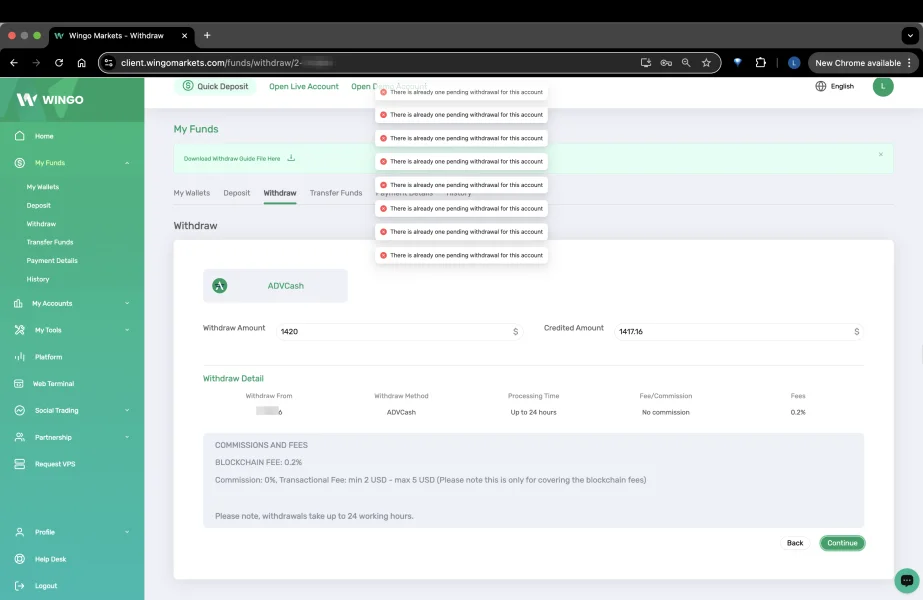Viewport: 923px width, 600px height.
Task: Click Download Withdraw Guide File Here link
Action: point(232,158)
